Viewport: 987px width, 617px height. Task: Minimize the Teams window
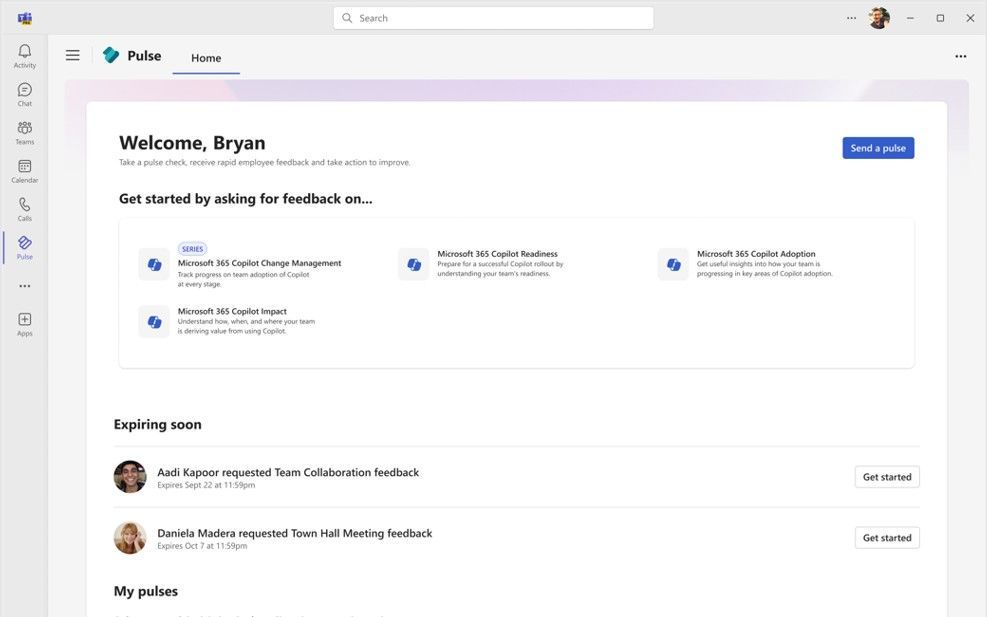click(910, 18)
